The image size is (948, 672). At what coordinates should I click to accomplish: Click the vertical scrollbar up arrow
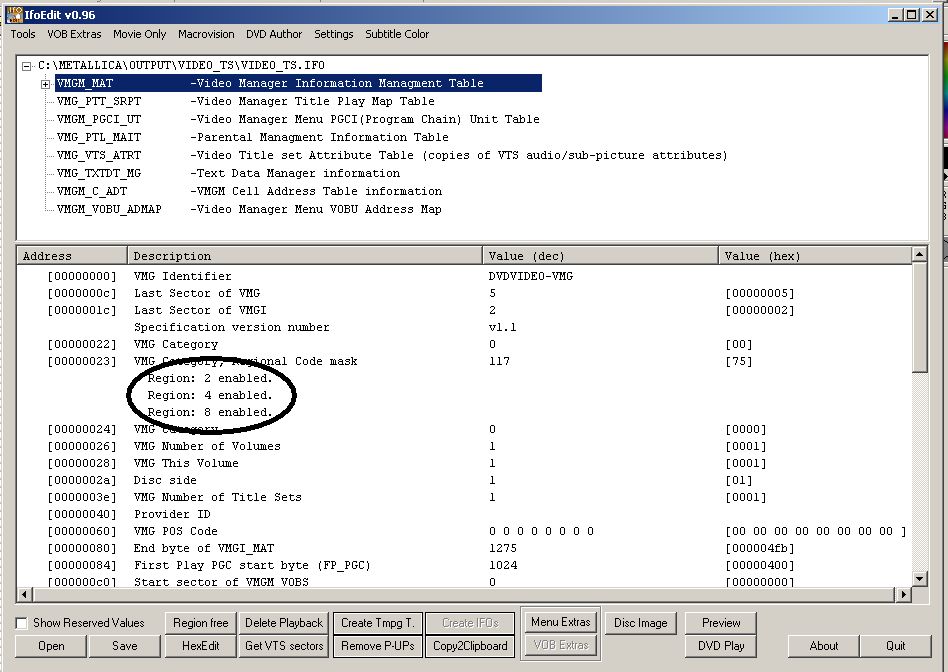(919, 255)
